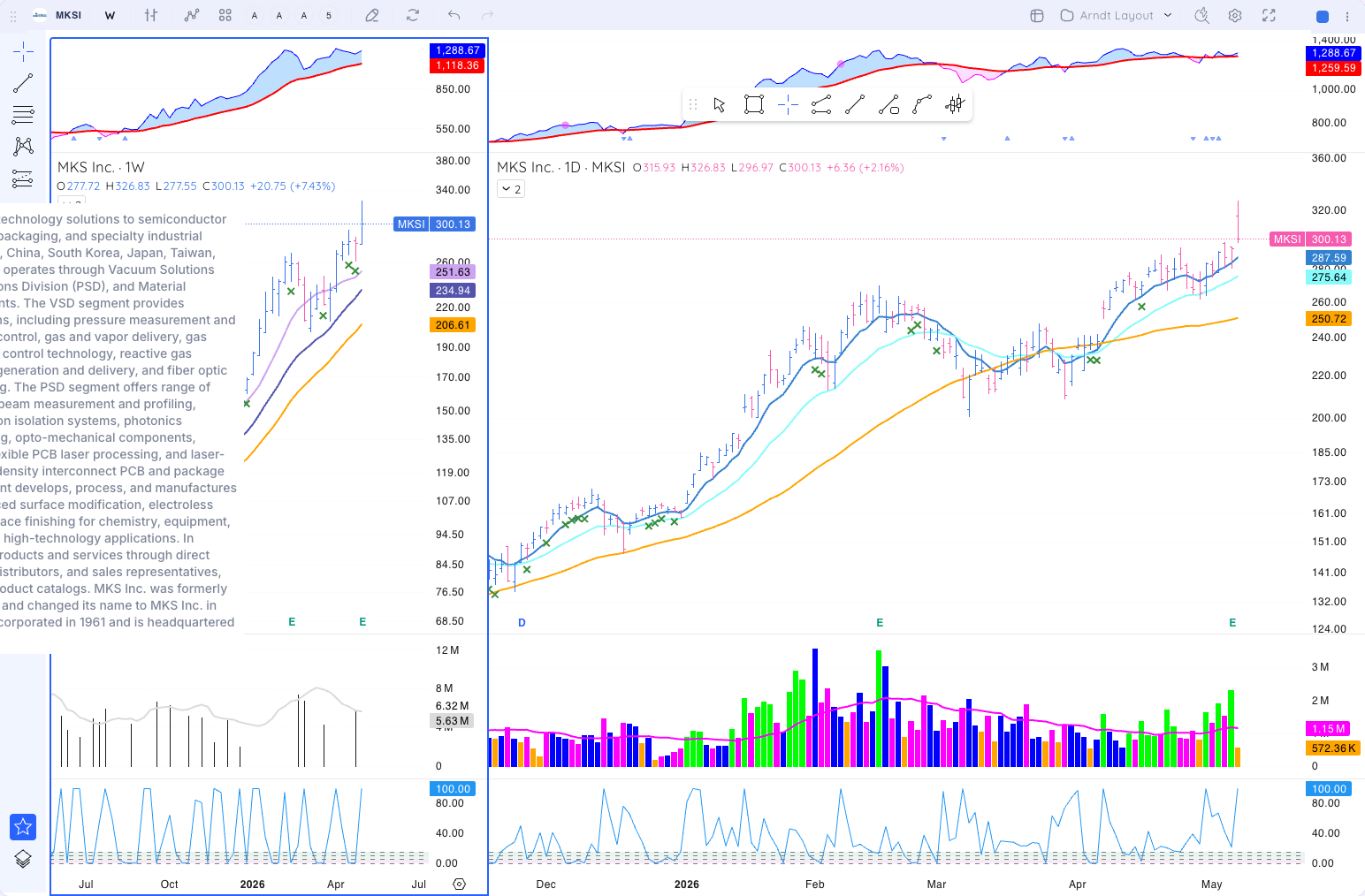The height and width of the screenshot is (896, 1365).
Task: Click the D dividend marker on daily chart
Action: 522,623
